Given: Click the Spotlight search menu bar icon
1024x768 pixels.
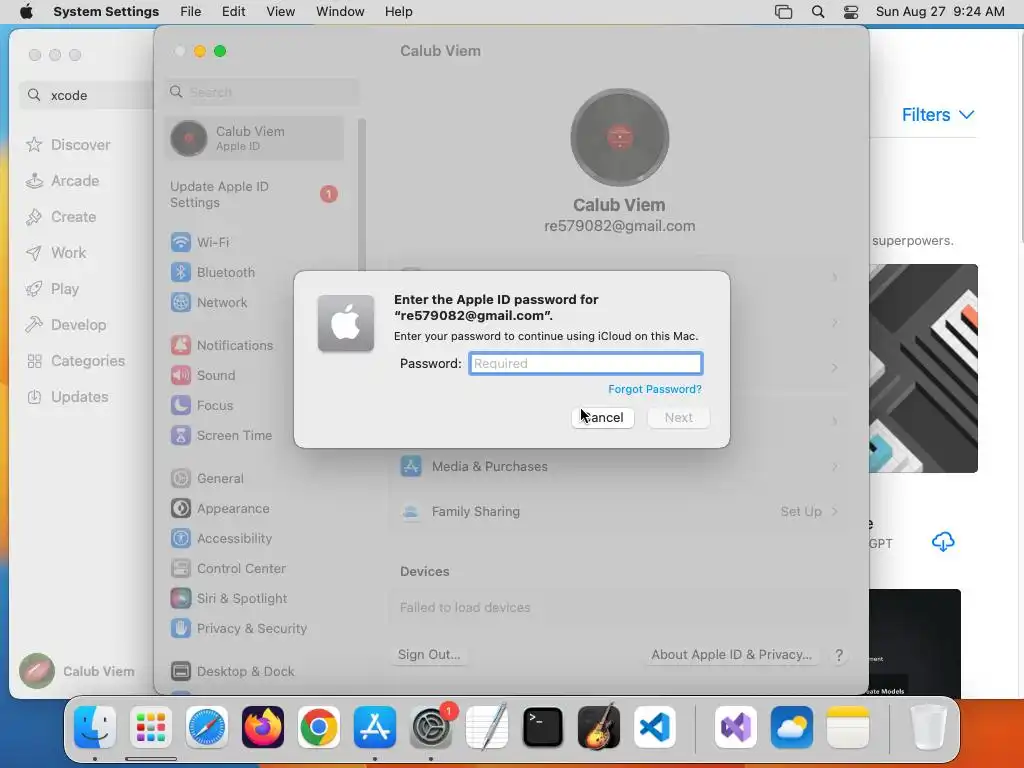Looking at the screenshot, I should click(818, 12).
